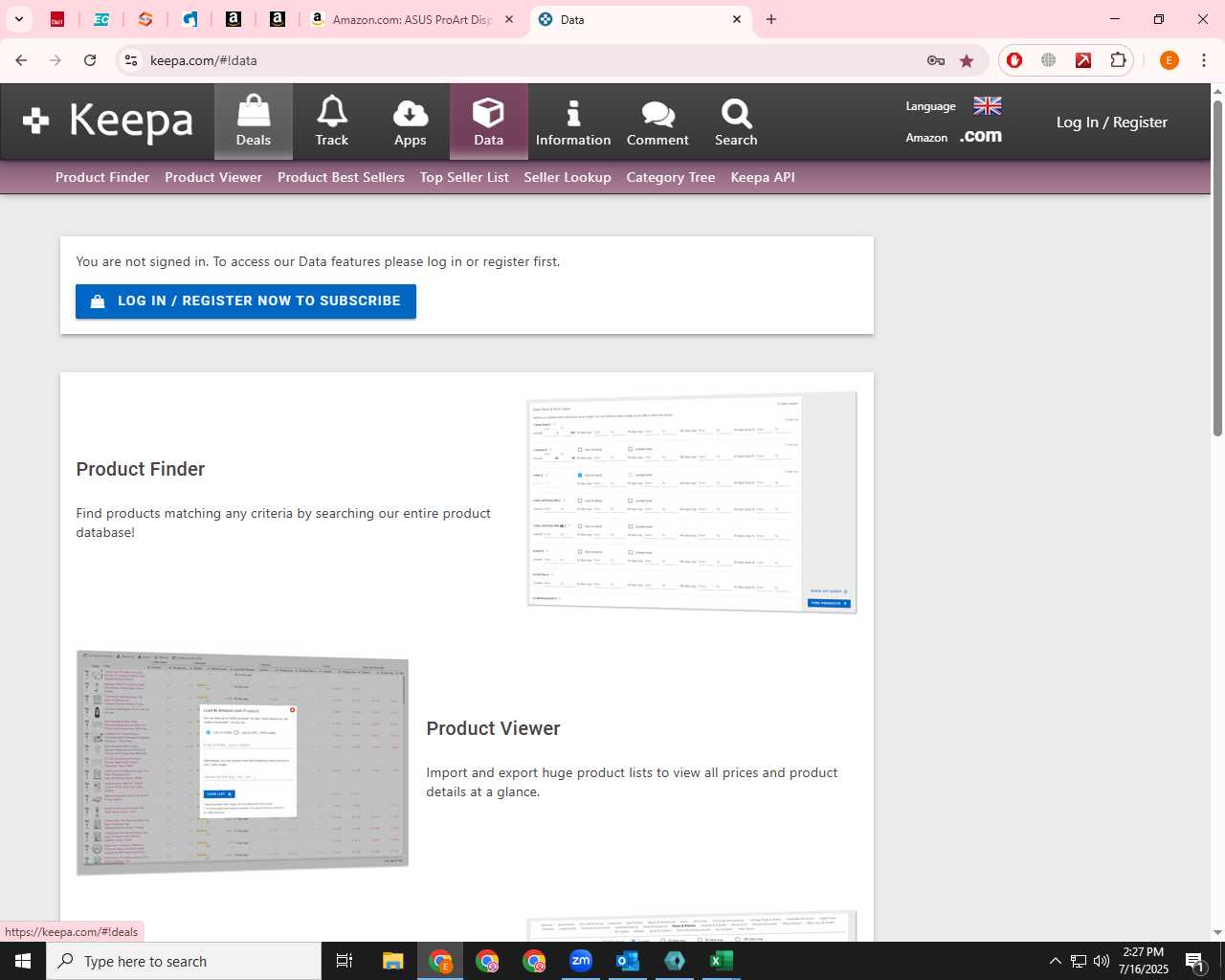The image size is (1225, 980).
Task: Open Zoom from the taskbar
Action: 581,961
